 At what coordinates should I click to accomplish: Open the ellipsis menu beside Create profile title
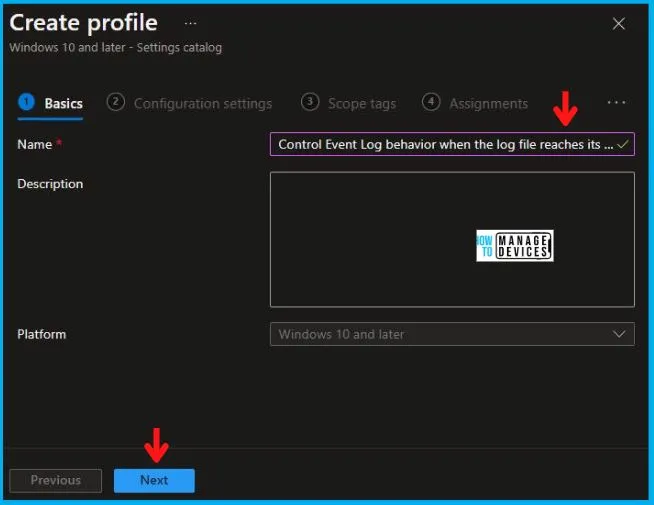(x=191, y=23)
